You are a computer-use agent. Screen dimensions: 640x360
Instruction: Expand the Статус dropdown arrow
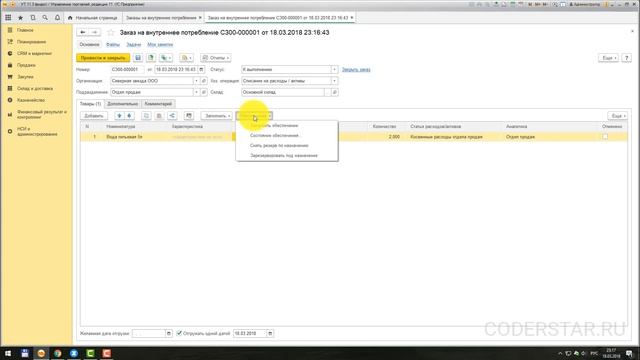(334, 69)
